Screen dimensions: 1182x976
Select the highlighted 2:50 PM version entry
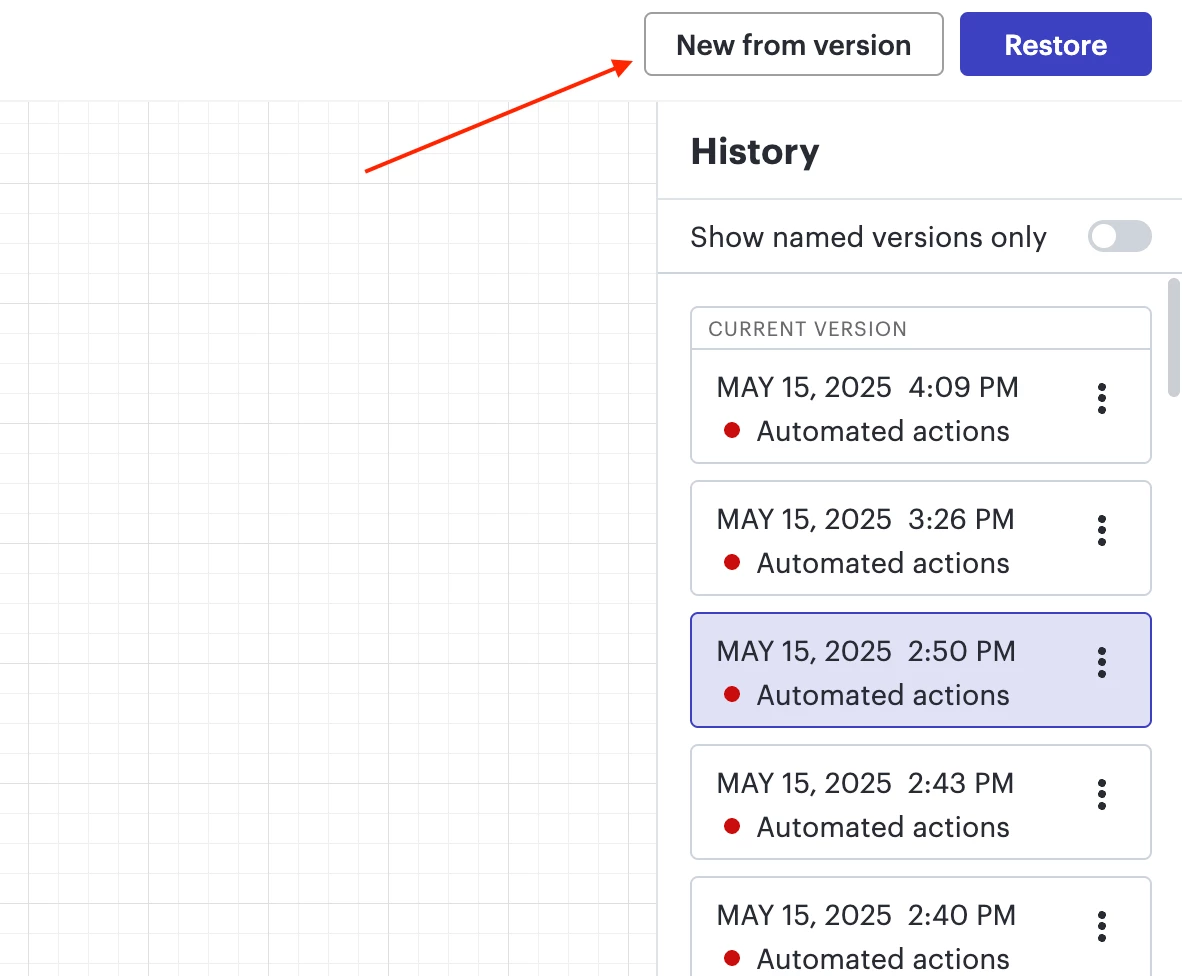click(x=920, y=670)
